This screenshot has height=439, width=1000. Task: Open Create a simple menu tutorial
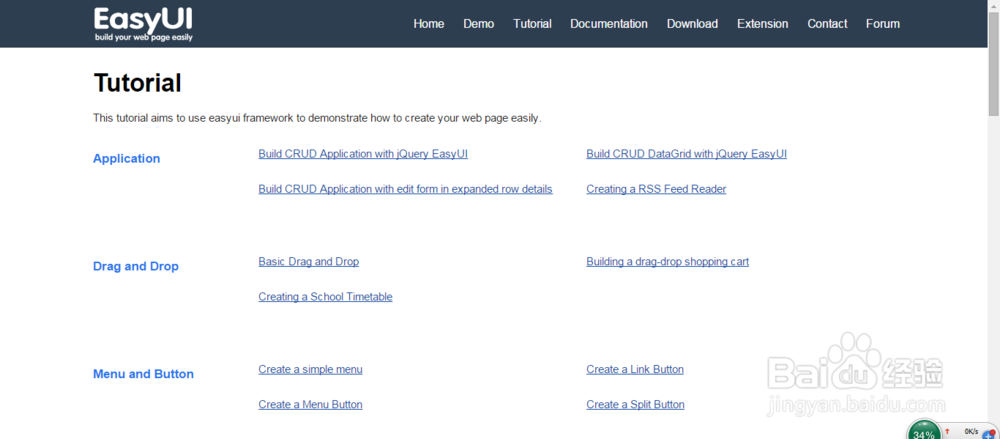[310, 369]
